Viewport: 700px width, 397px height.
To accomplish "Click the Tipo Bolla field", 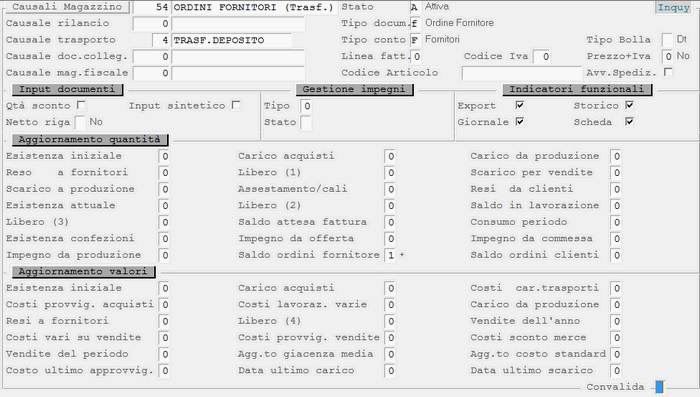I will coord(667,40).
